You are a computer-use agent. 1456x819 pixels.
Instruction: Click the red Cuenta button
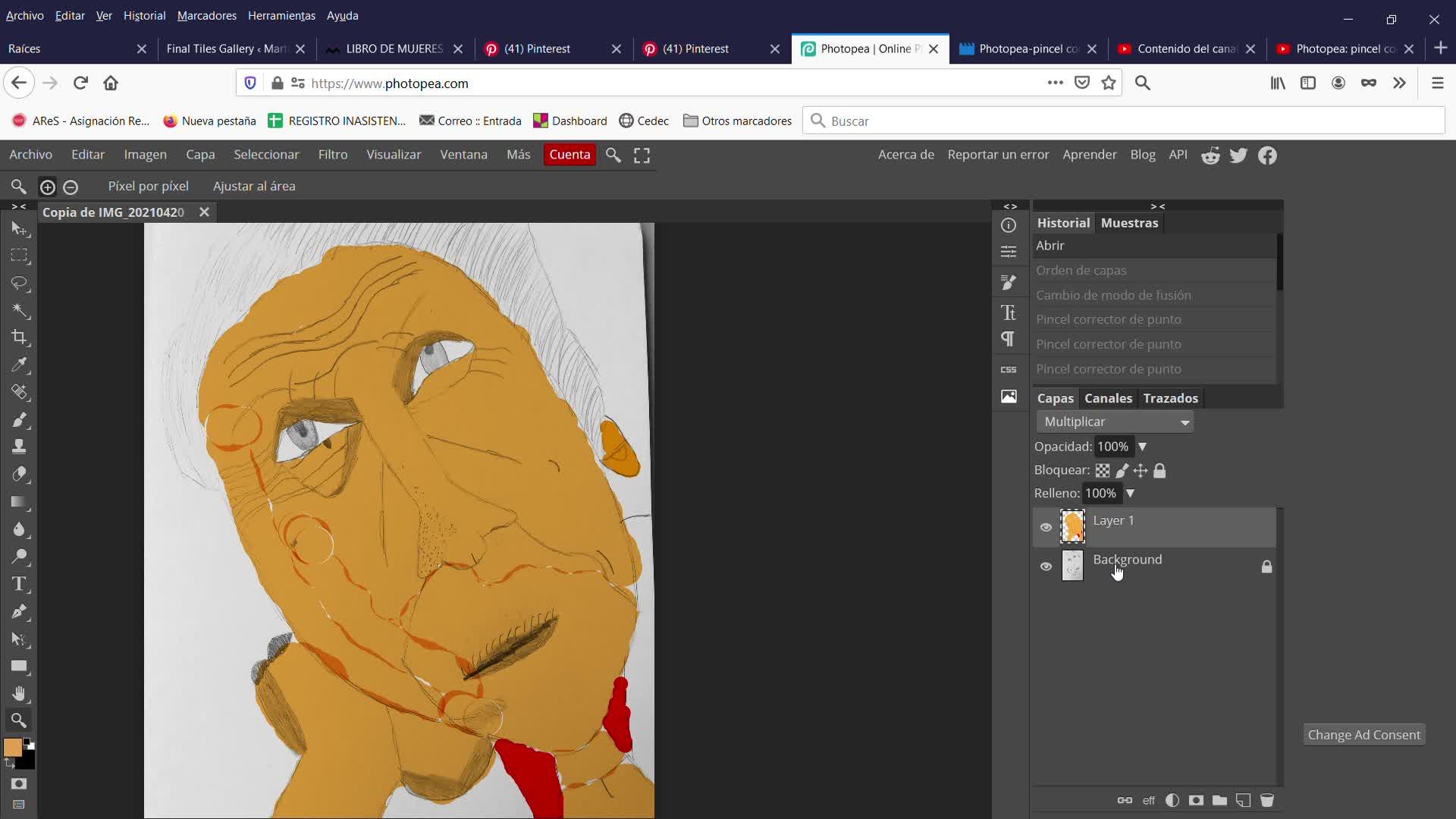click(x=570, y=155)
